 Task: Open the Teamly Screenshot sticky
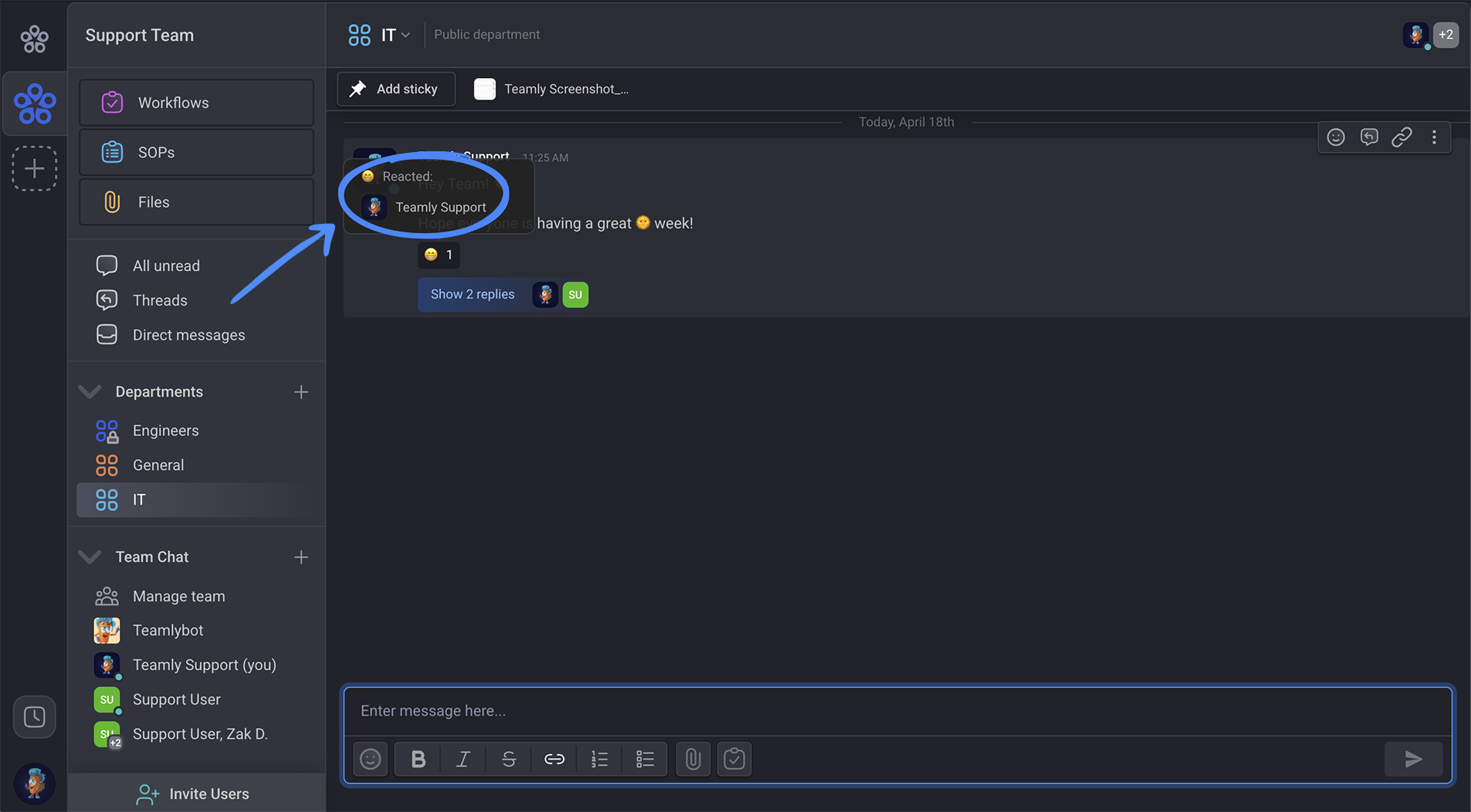551,89
